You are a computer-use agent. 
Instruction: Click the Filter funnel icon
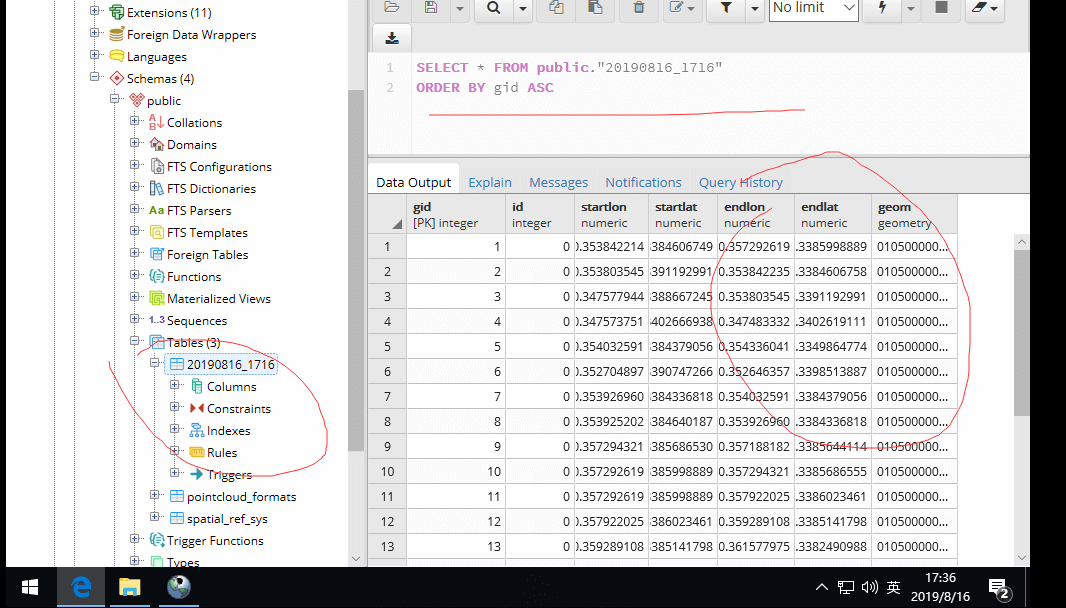tap(726, 8)
